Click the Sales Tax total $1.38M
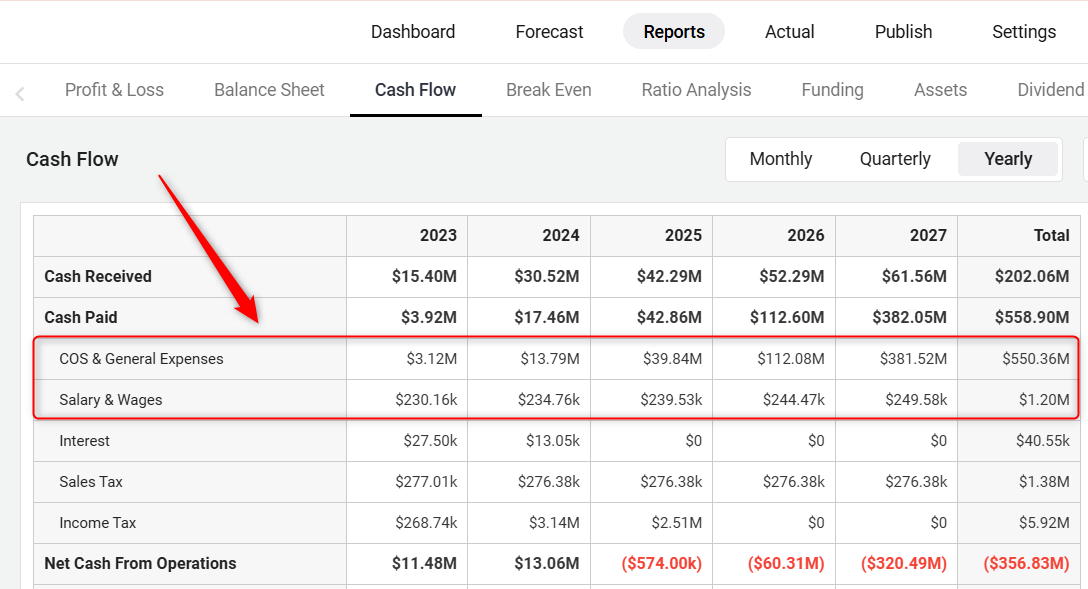1088x589 pixels. pyautogui.click(x=1044, y=481)
